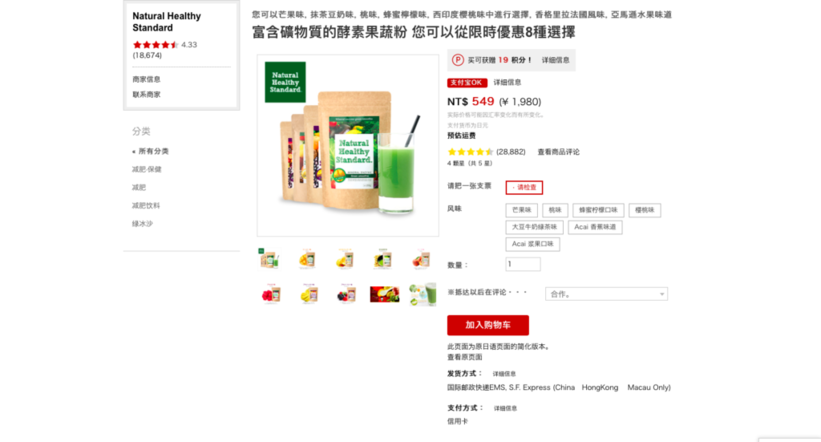Click the yellow product rating stars
The width and height of the screenshot is (821, 442).
tap(470, 152)
